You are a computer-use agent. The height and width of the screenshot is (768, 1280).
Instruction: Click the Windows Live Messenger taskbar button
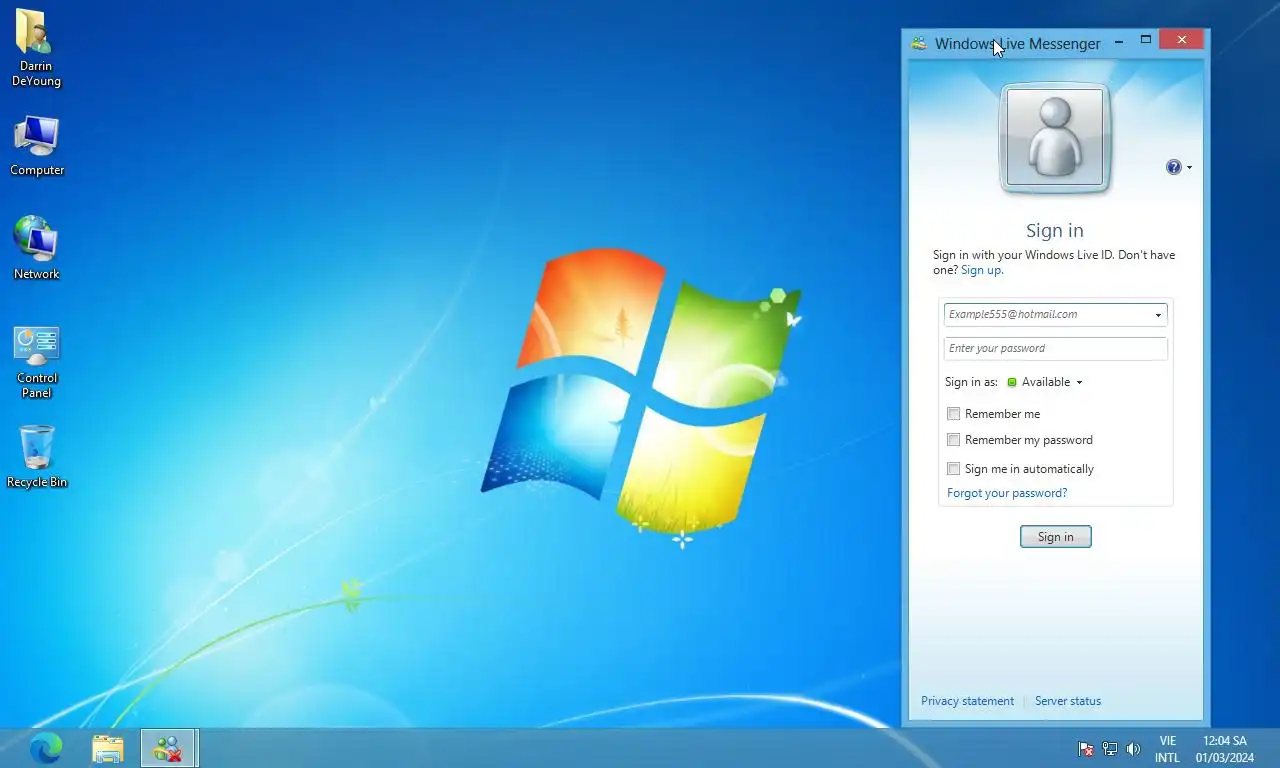pos(168,748)
